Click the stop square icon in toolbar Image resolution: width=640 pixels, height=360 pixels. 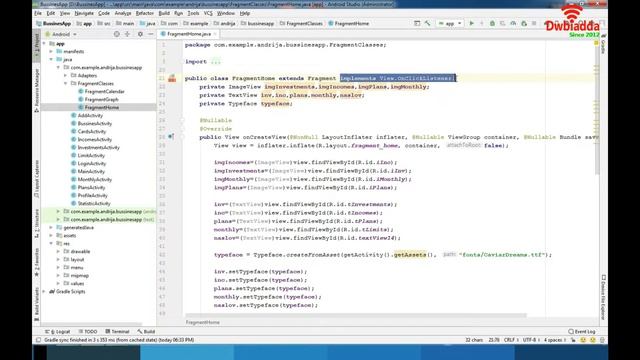pos(534,24)
